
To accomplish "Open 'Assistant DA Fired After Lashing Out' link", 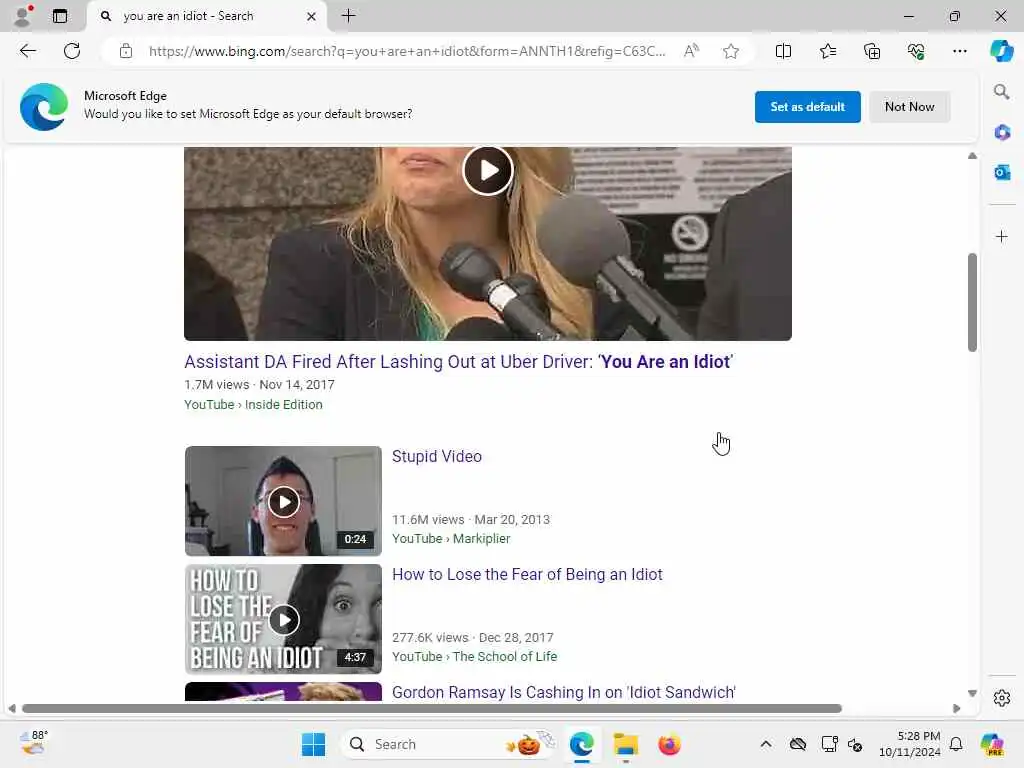I will tap(458, 362).
